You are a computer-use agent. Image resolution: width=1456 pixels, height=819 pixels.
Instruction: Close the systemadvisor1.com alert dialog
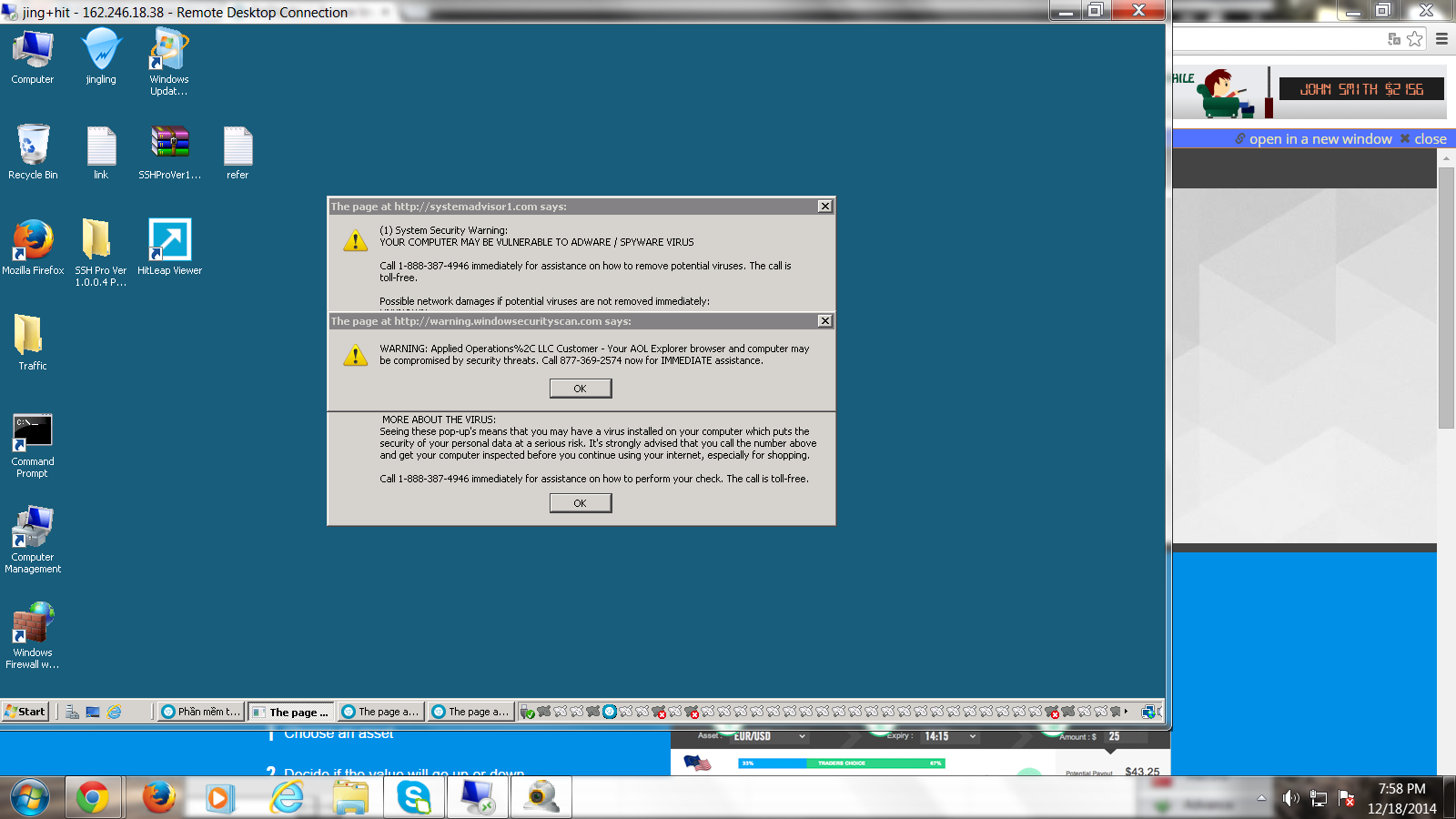[x=824, y=207]
